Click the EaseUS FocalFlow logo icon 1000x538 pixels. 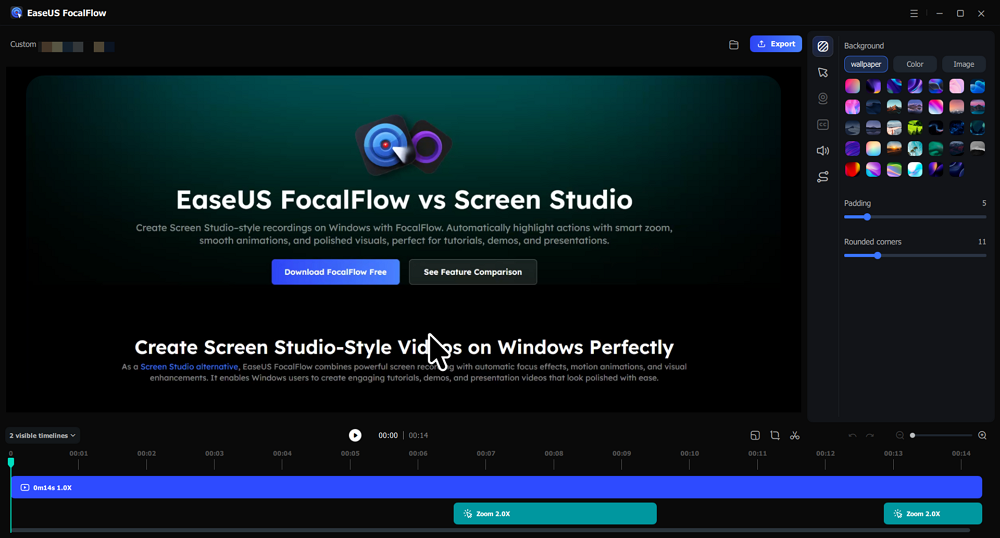[17, 13]
